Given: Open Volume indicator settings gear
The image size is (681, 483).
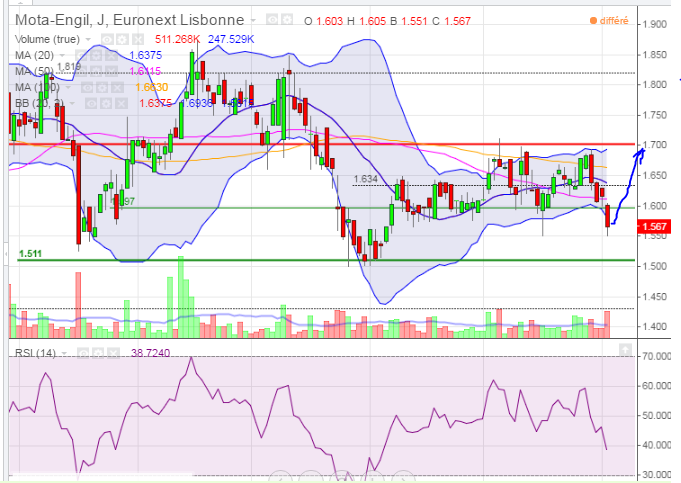Looking at the screenshot, I should point(122,40).
